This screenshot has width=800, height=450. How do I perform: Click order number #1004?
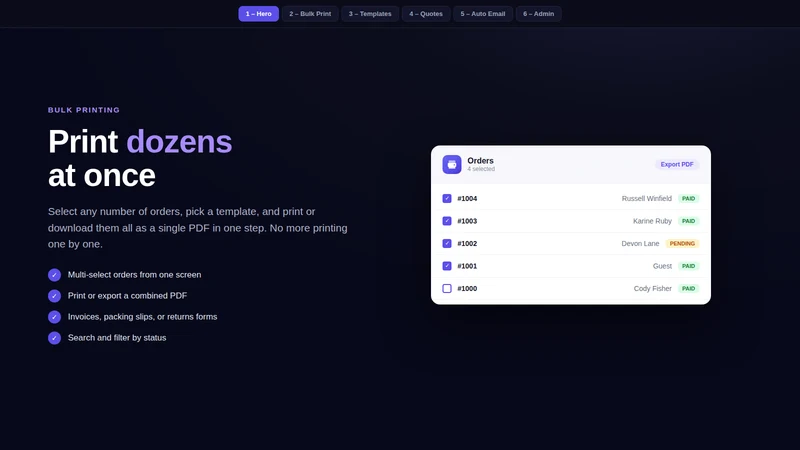coord(467,198)
